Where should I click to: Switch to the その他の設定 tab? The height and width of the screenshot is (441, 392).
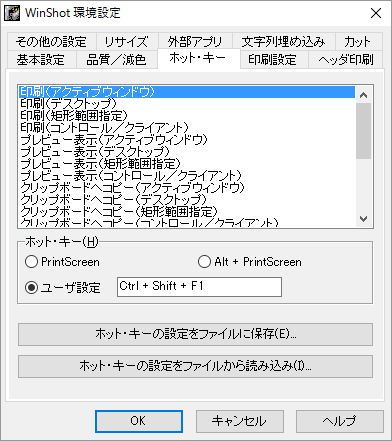coord(51,42)
